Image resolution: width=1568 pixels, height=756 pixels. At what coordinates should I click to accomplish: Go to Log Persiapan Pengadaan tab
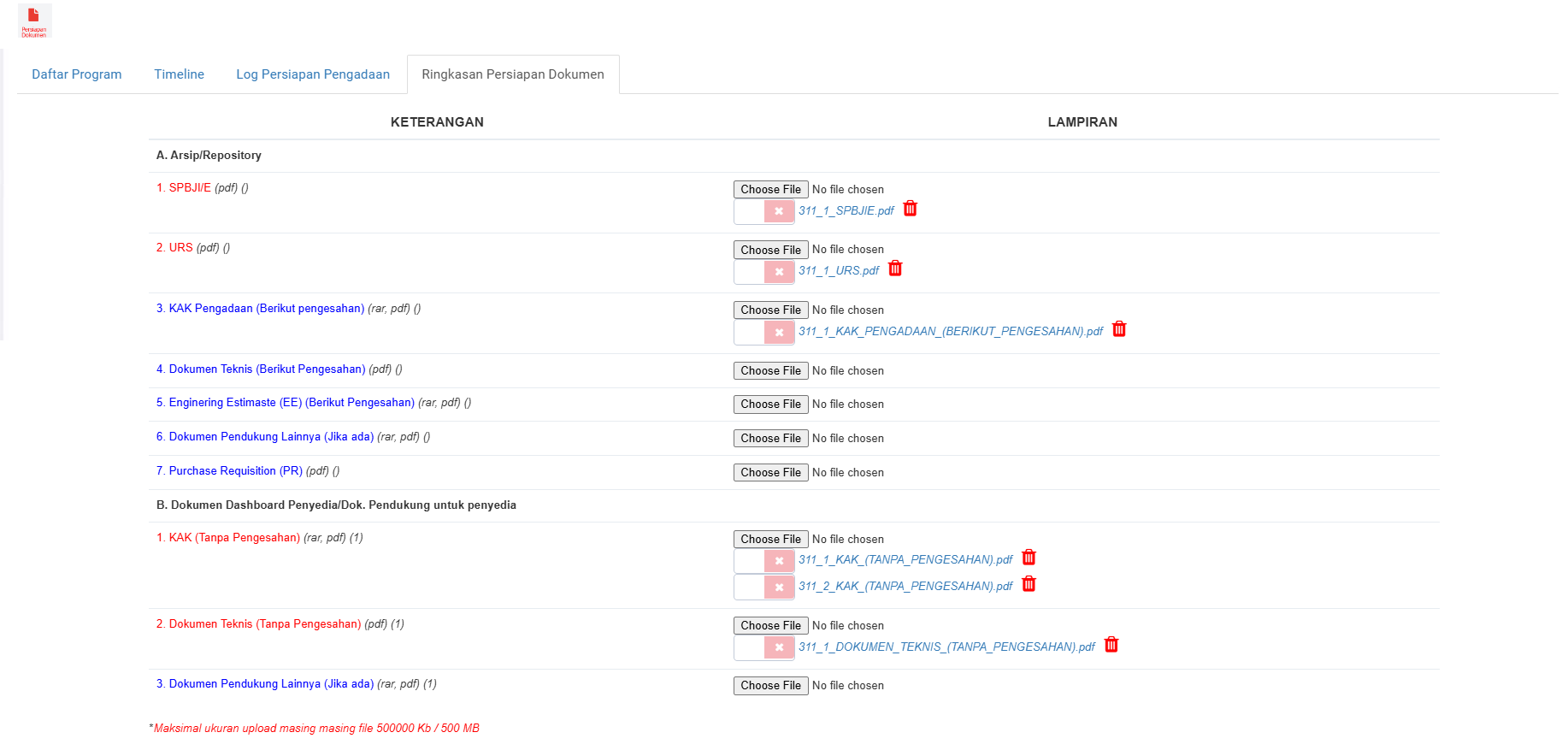(x=313, y=74)
